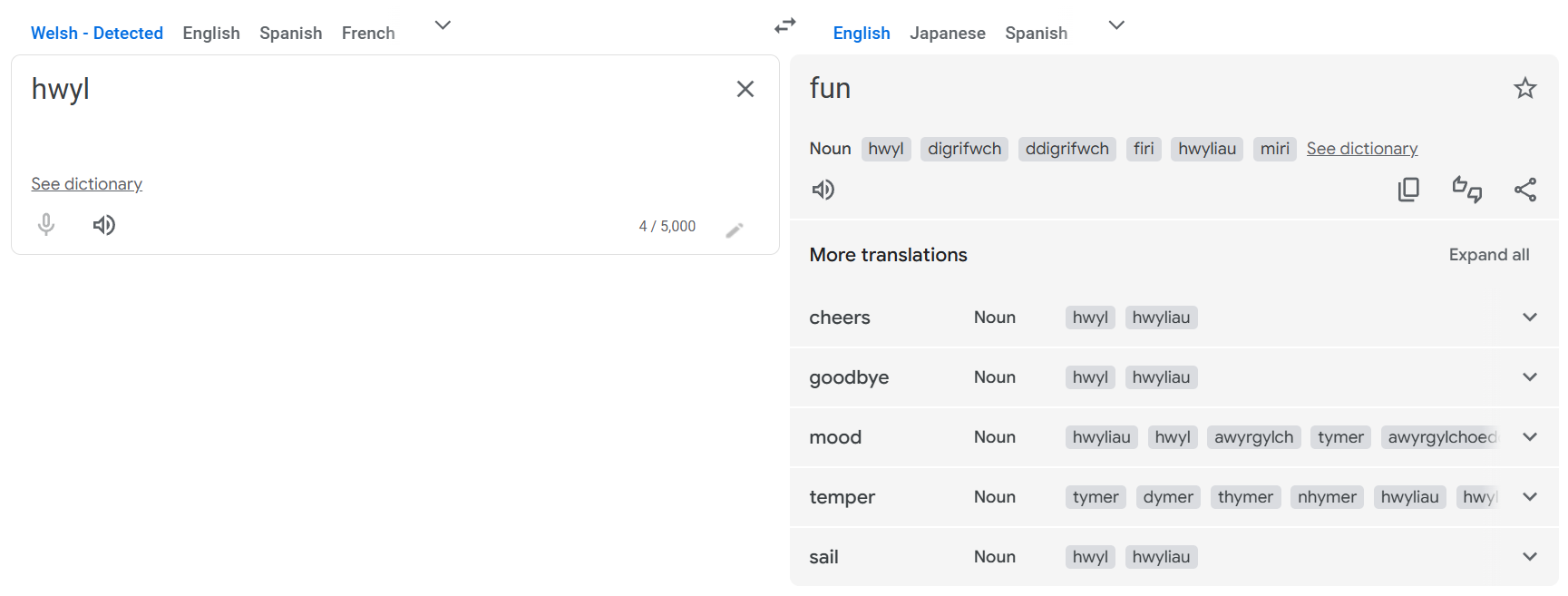Expand the cheers translation row
This screenshot has height=596, width=1568.
(1529, 318)
